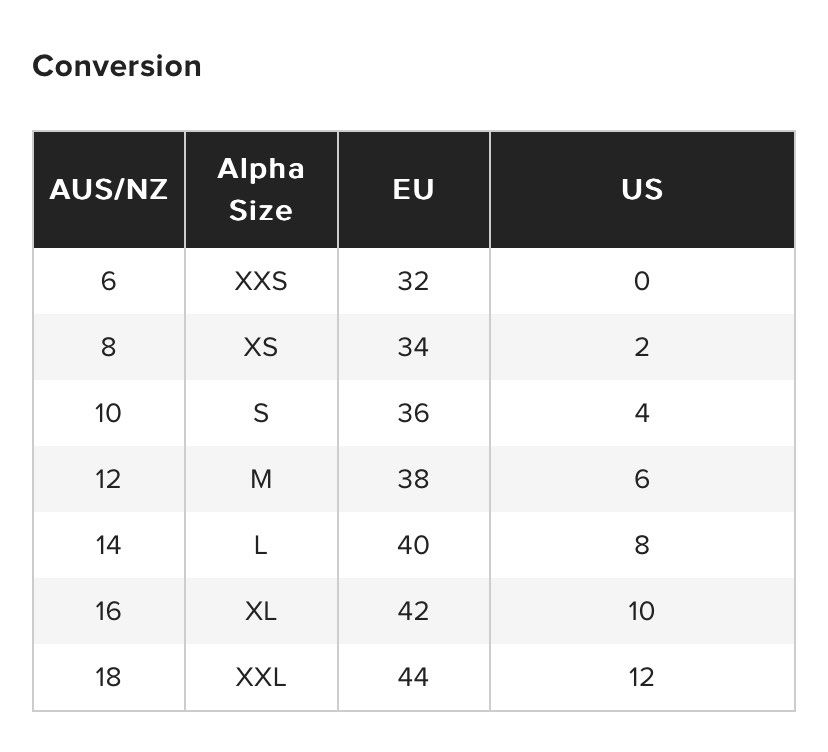Select the XS alpha size cell

[261, 347]
